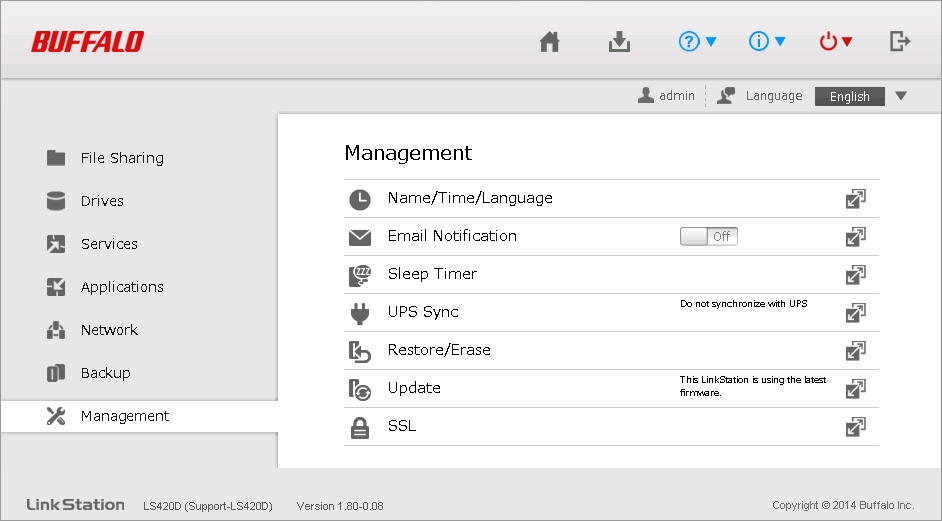Expand the help question mark dropdown
Image resolution: width=942 pixels, height=521 pixels.
(x=697, y=42)
